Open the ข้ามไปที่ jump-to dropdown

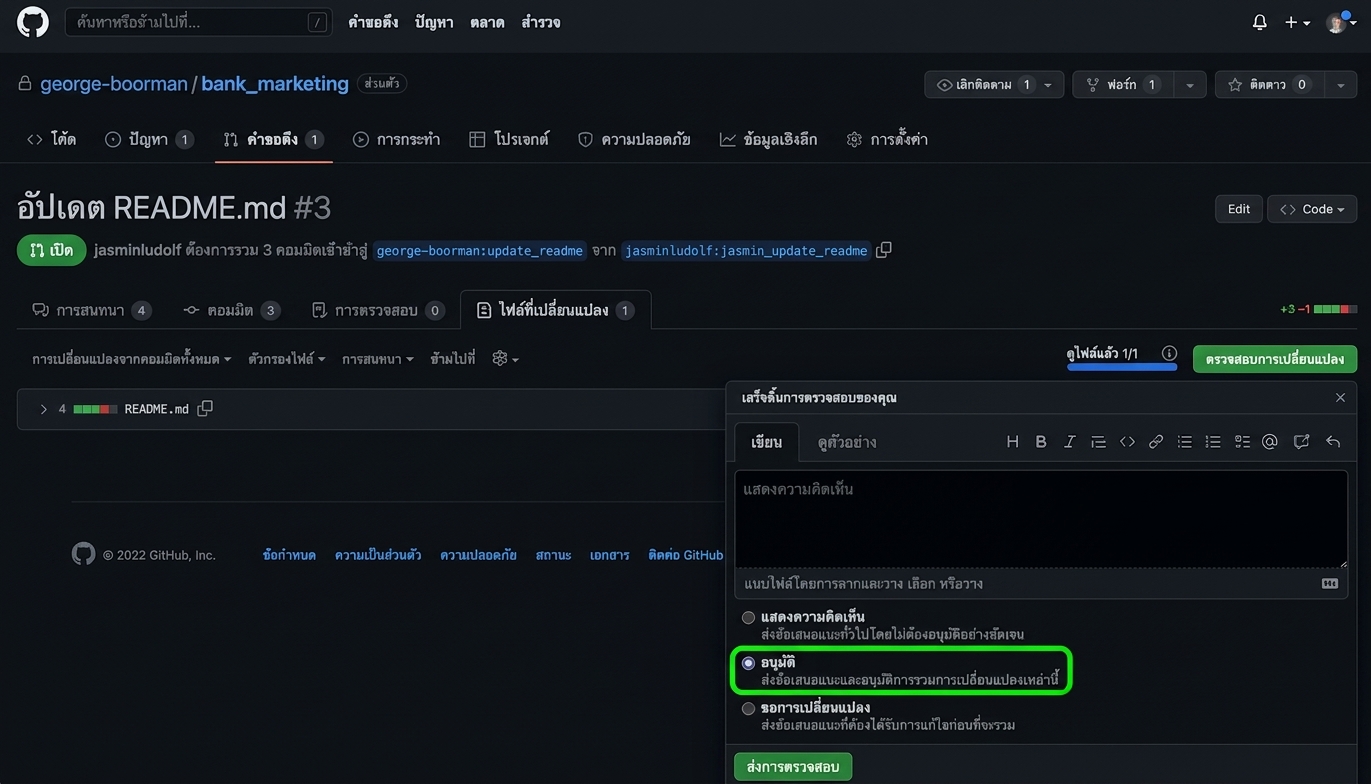(452, 359)
